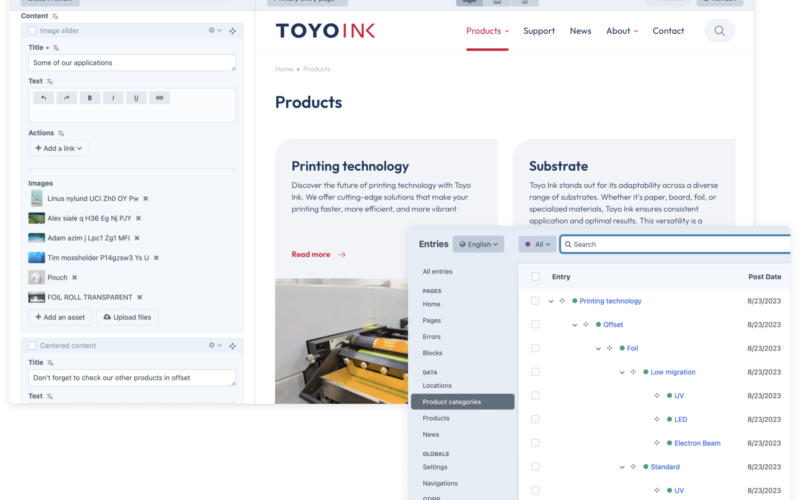800x500 pixels.
Task: Collapse the Offset tree row
Action: coord(574,325)
